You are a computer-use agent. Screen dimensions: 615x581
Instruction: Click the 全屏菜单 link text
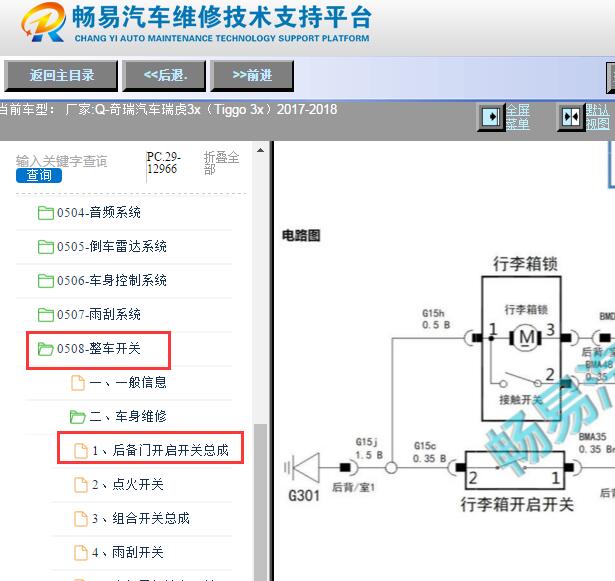tap(518, 117)
